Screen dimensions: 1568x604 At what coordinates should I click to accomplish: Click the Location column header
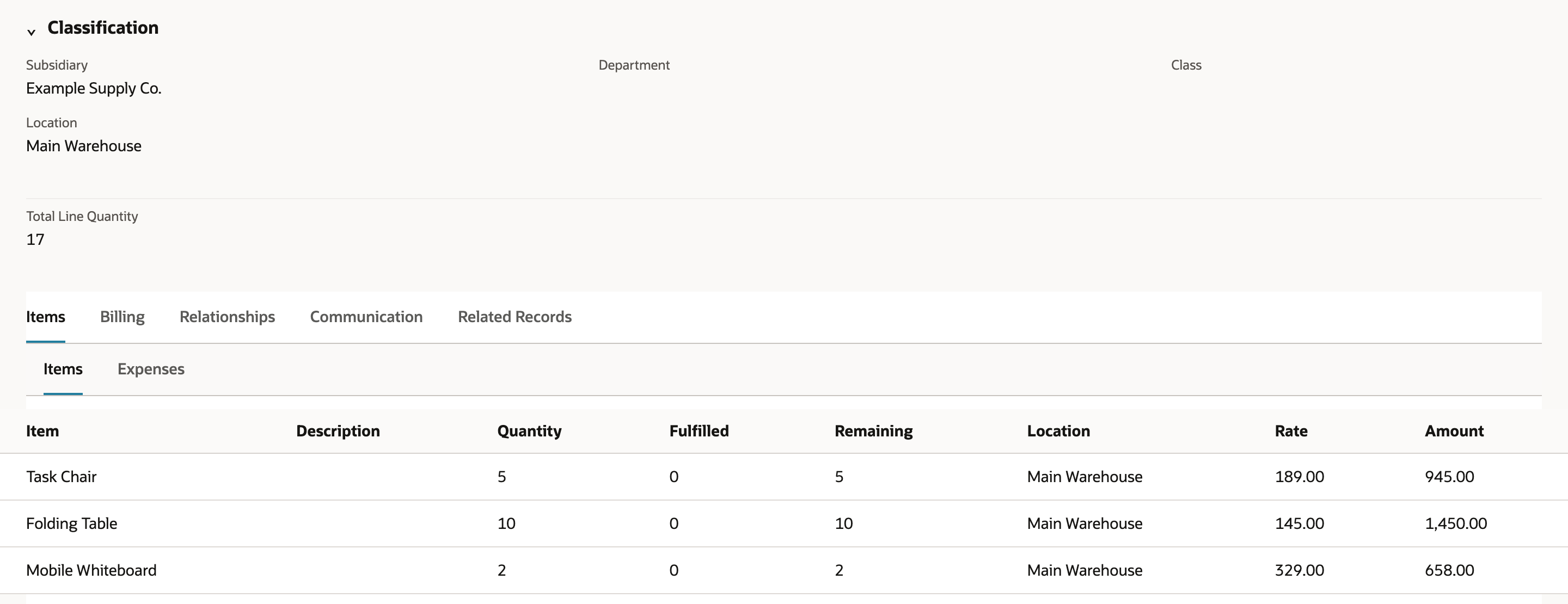tap(1058, 432)
